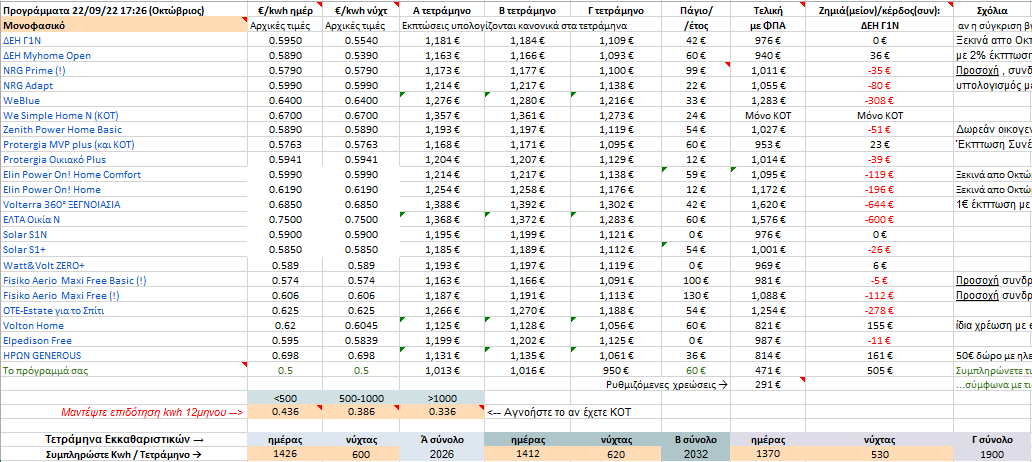This screenshot has height=462, width=1032.
Task: Select the >1000 range header cell
Action: point(441,398)
